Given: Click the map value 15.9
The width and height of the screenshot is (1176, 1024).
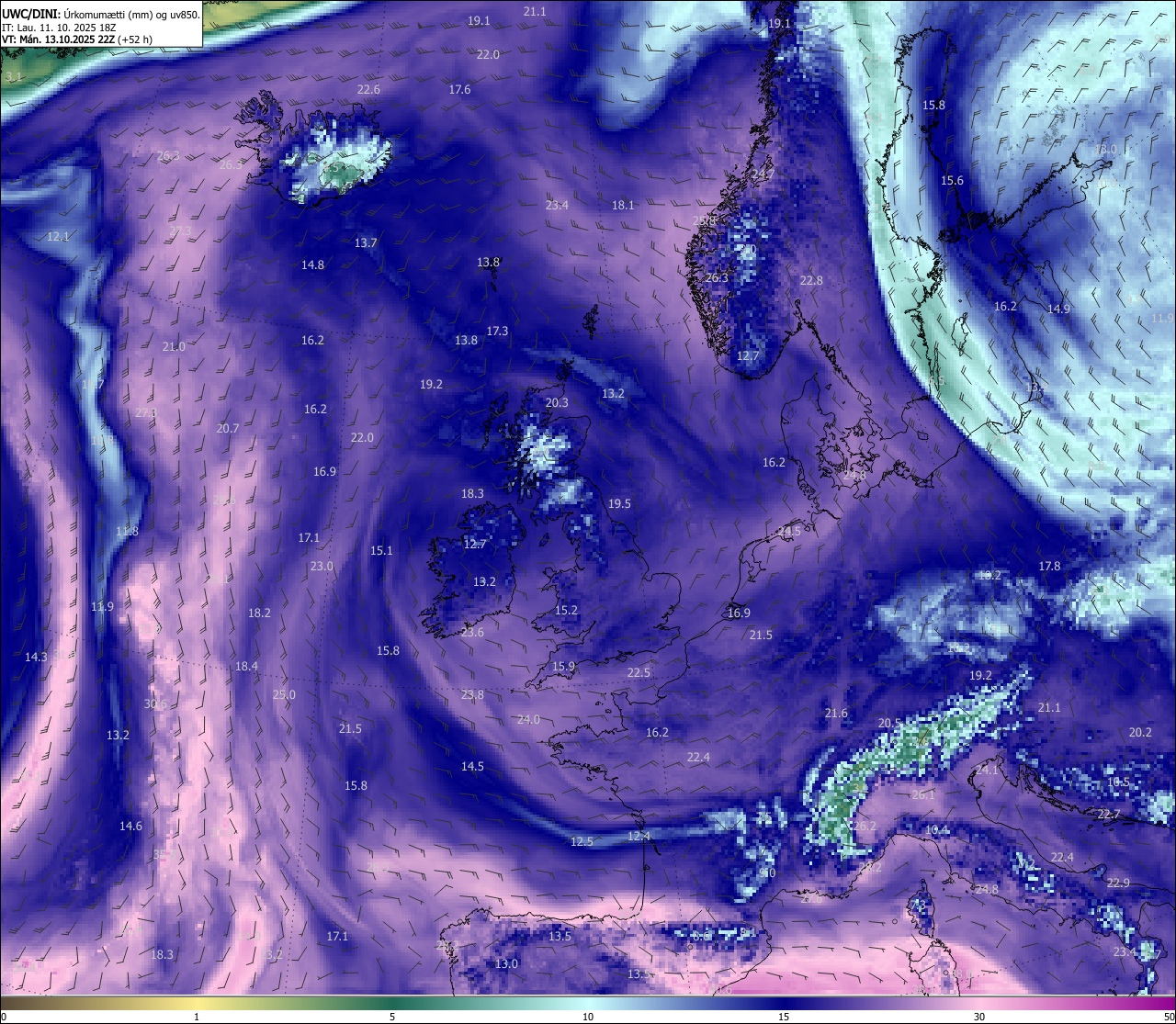Looking at the screenshot, I should (x=563, y=666).
